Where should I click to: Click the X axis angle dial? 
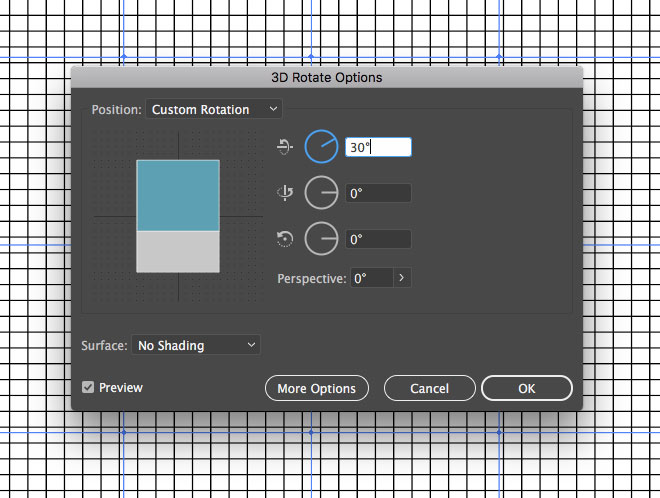pos(321,146)
